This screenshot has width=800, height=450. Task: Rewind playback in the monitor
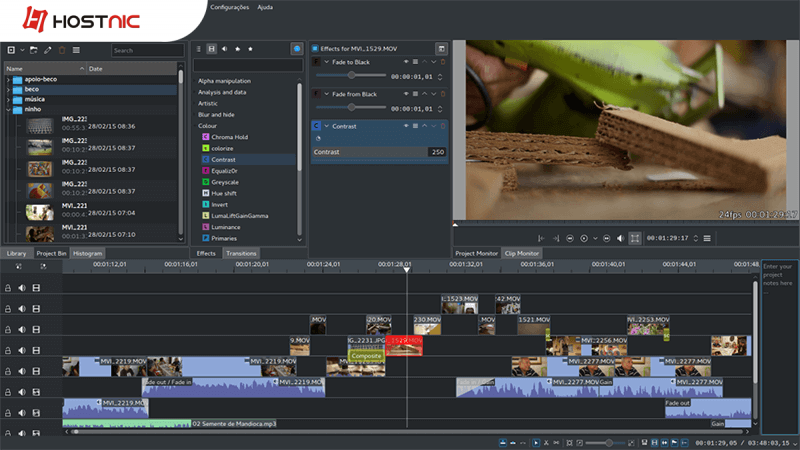[x=570, y=238]
